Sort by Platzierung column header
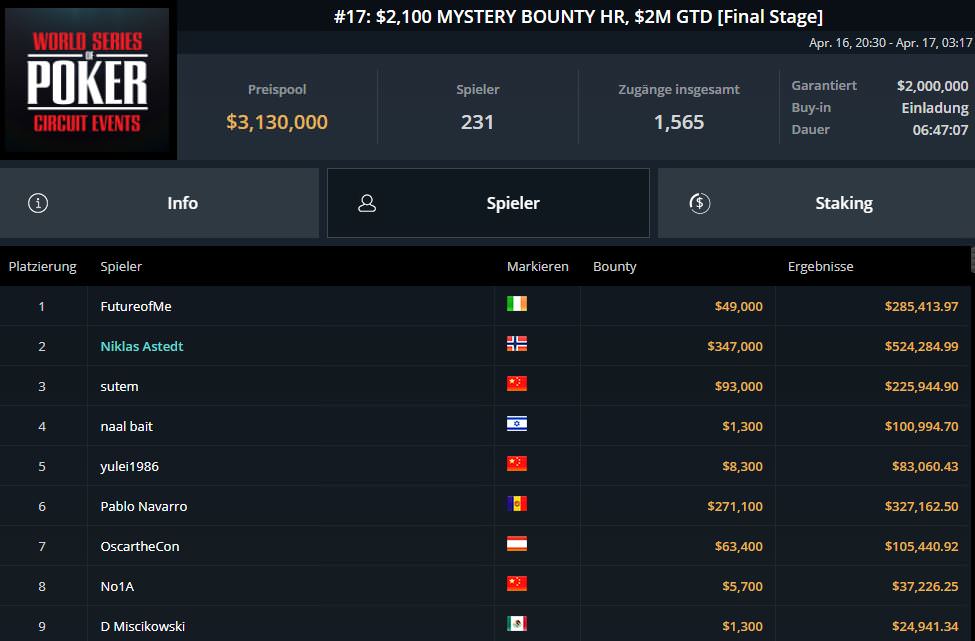975x641 pixels. pyautogui.click(x=42, y=267)
